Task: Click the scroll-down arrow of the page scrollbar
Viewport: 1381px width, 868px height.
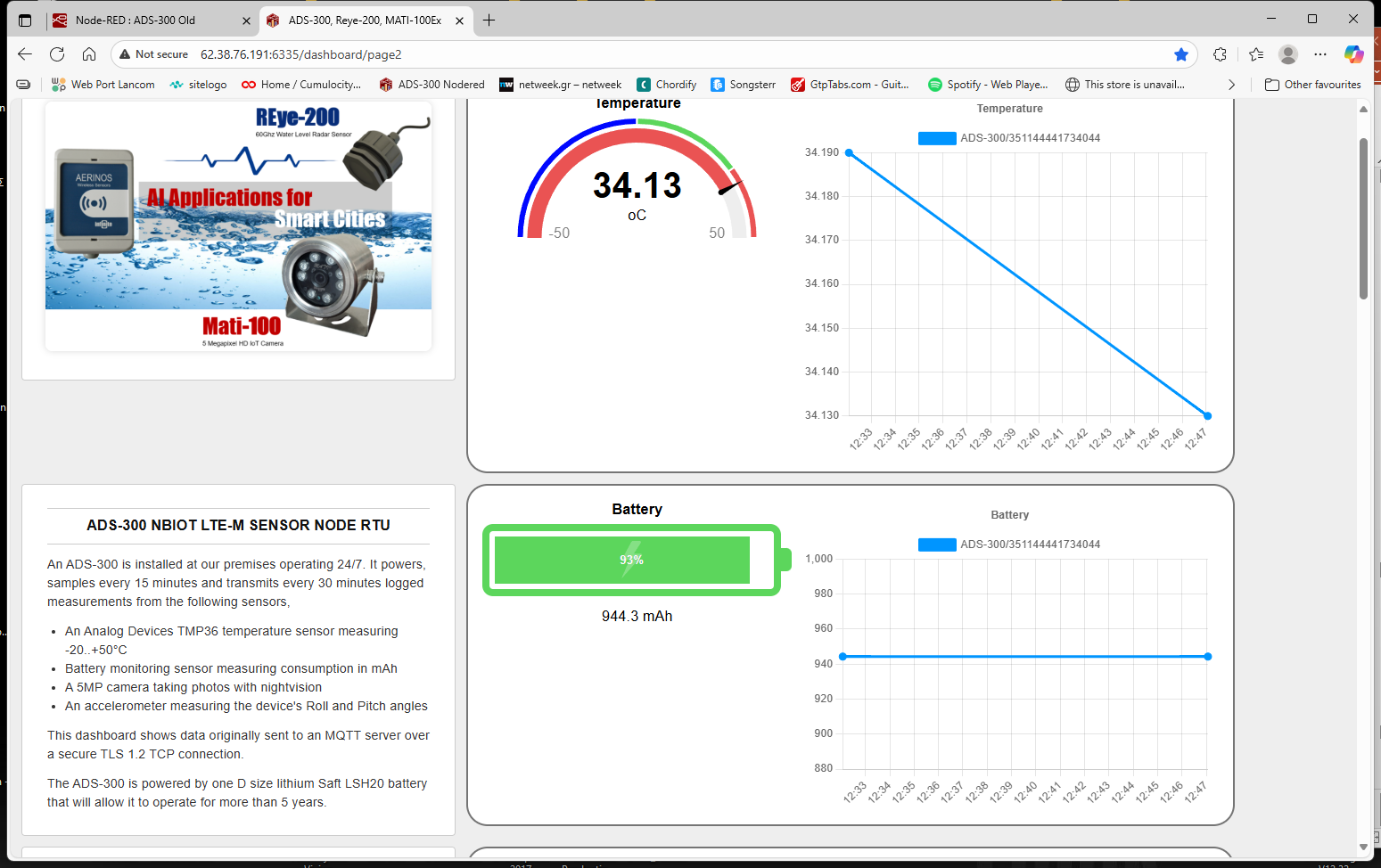Action: 1363,847
